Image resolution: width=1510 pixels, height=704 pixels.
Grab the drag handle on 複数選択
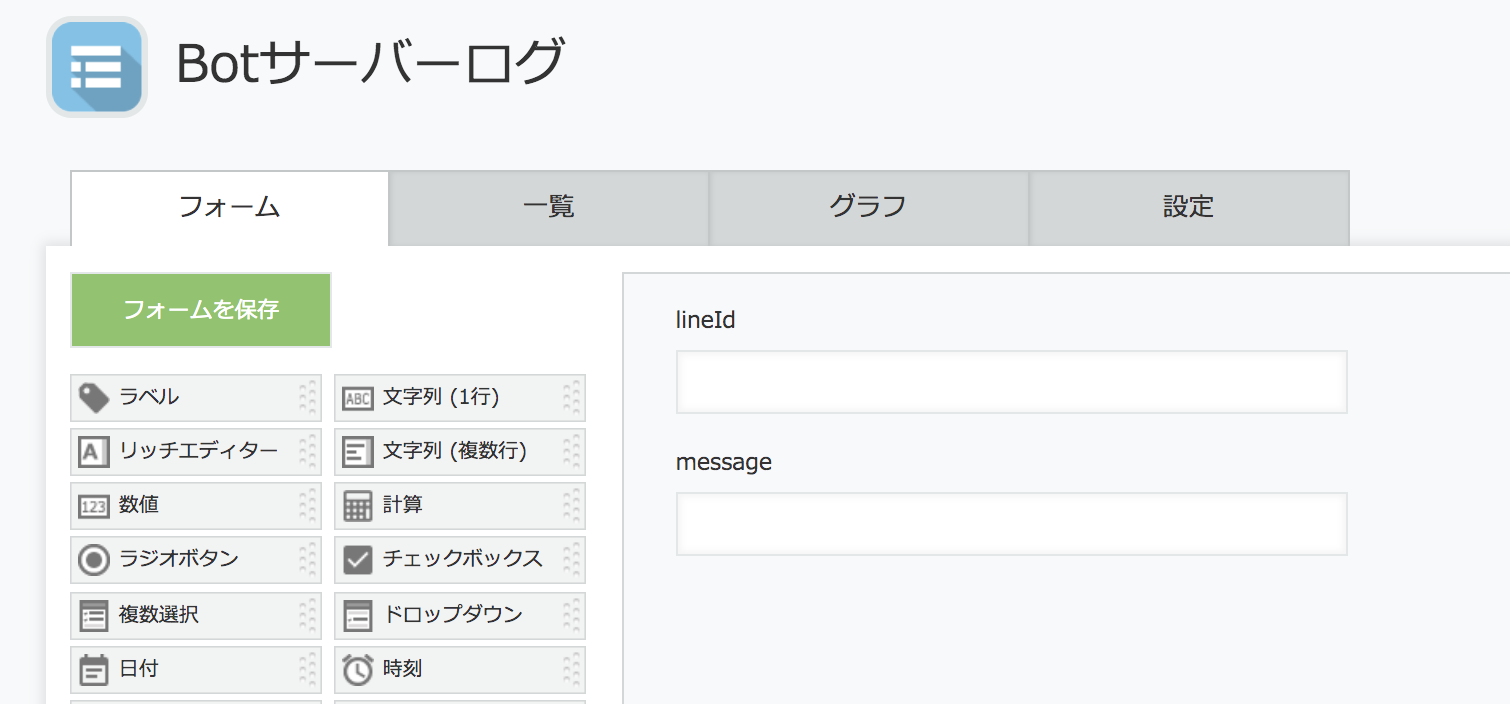coord(308,615)
